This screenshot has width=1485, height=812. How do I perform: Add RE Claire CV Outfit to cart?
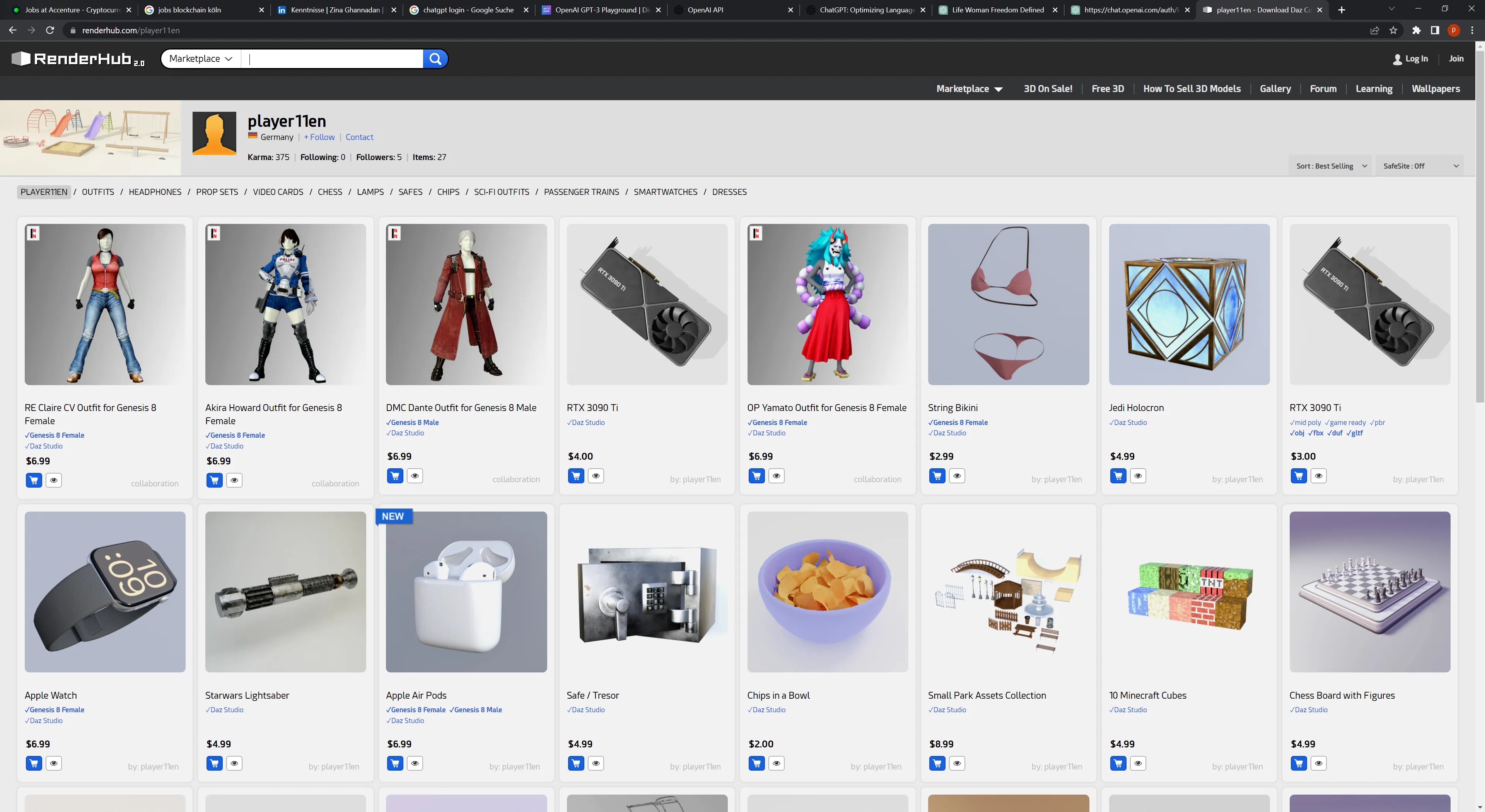point(34,480)
